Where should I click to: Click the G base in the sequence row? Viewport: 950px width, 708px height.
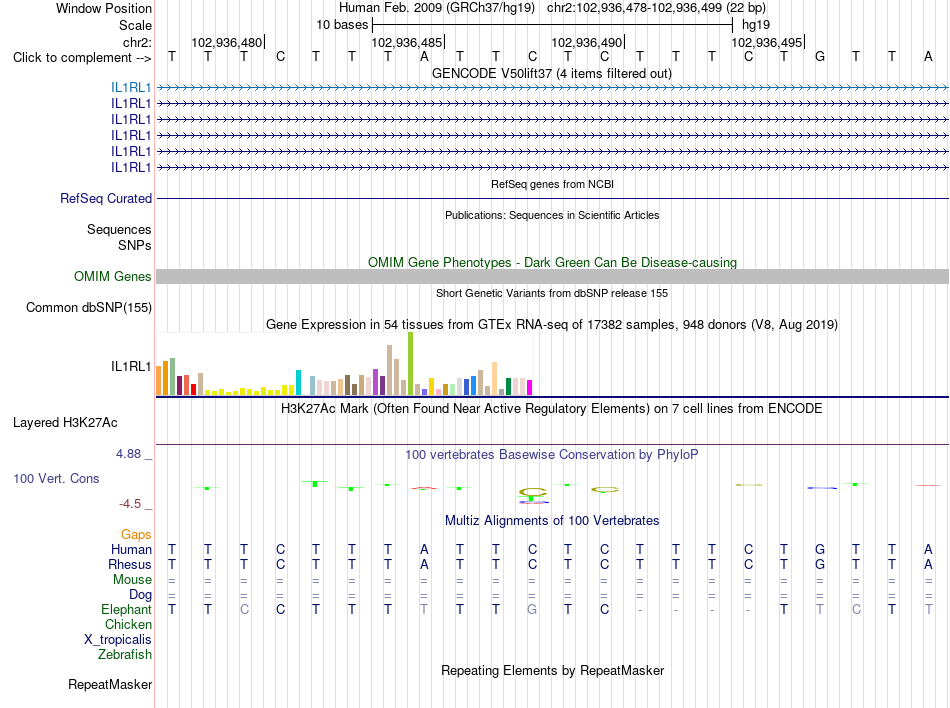(820, 56)
